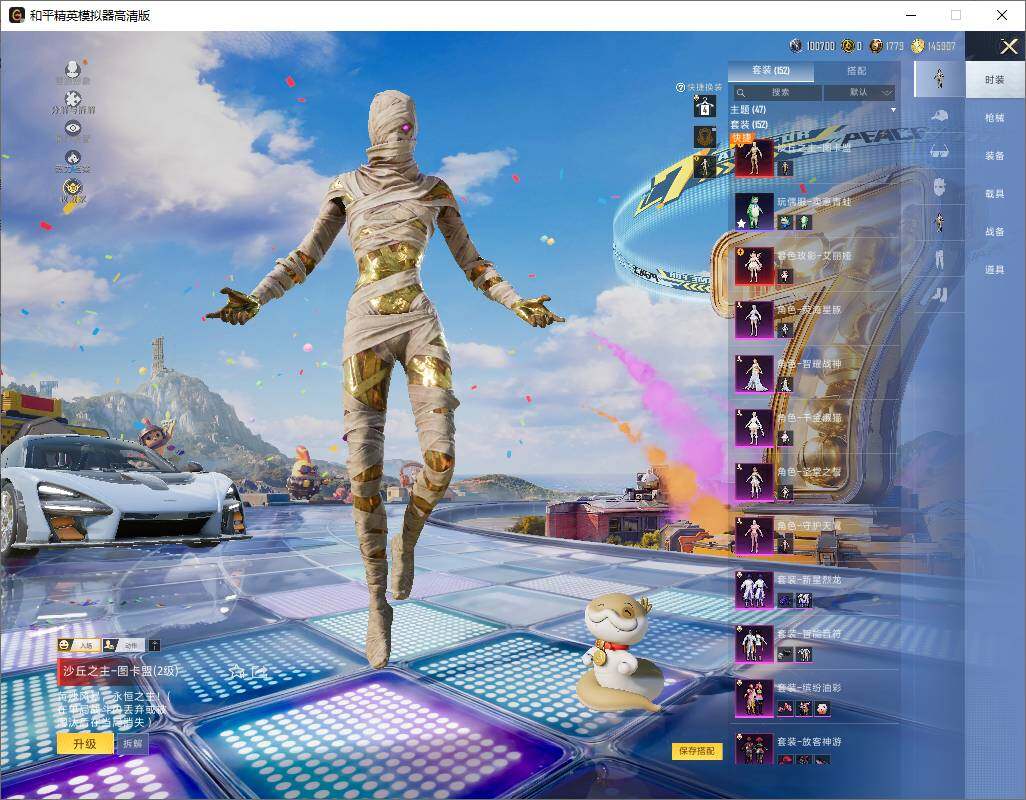This screenshot has width=1026, height=800.
Task: Expand the arrow next to 动作 button
Action: point(154,645)
